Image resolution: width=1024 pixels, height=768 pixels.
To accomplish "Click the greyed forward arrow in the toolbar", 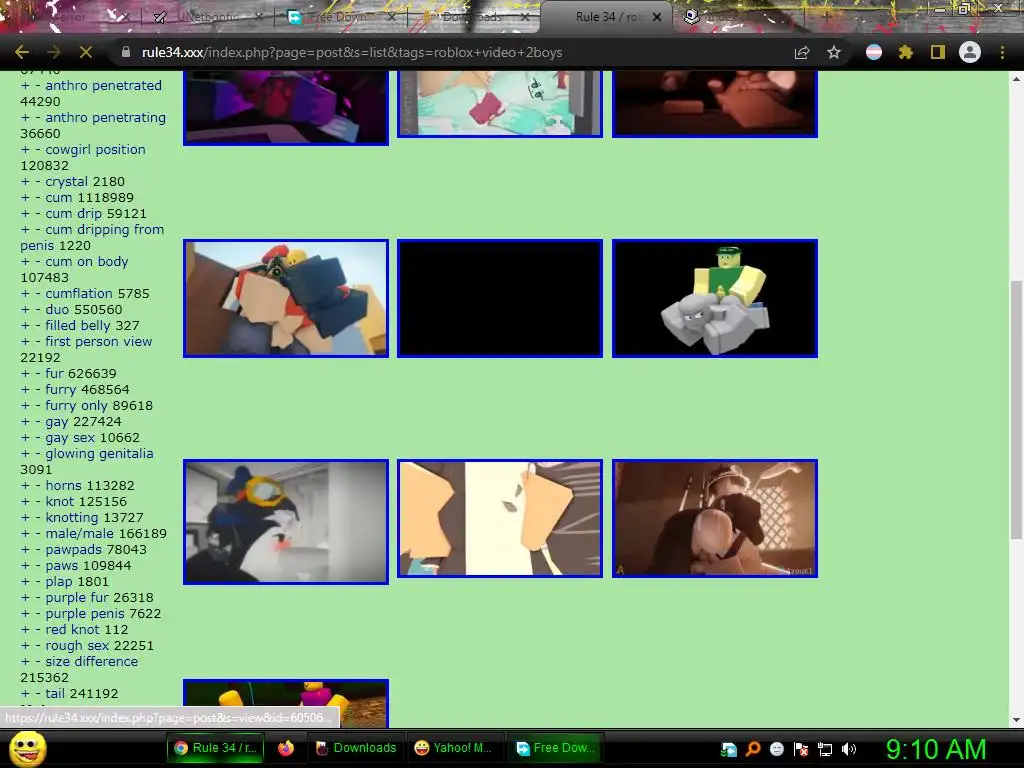I will pyautogui.click(x=54, y=52).
